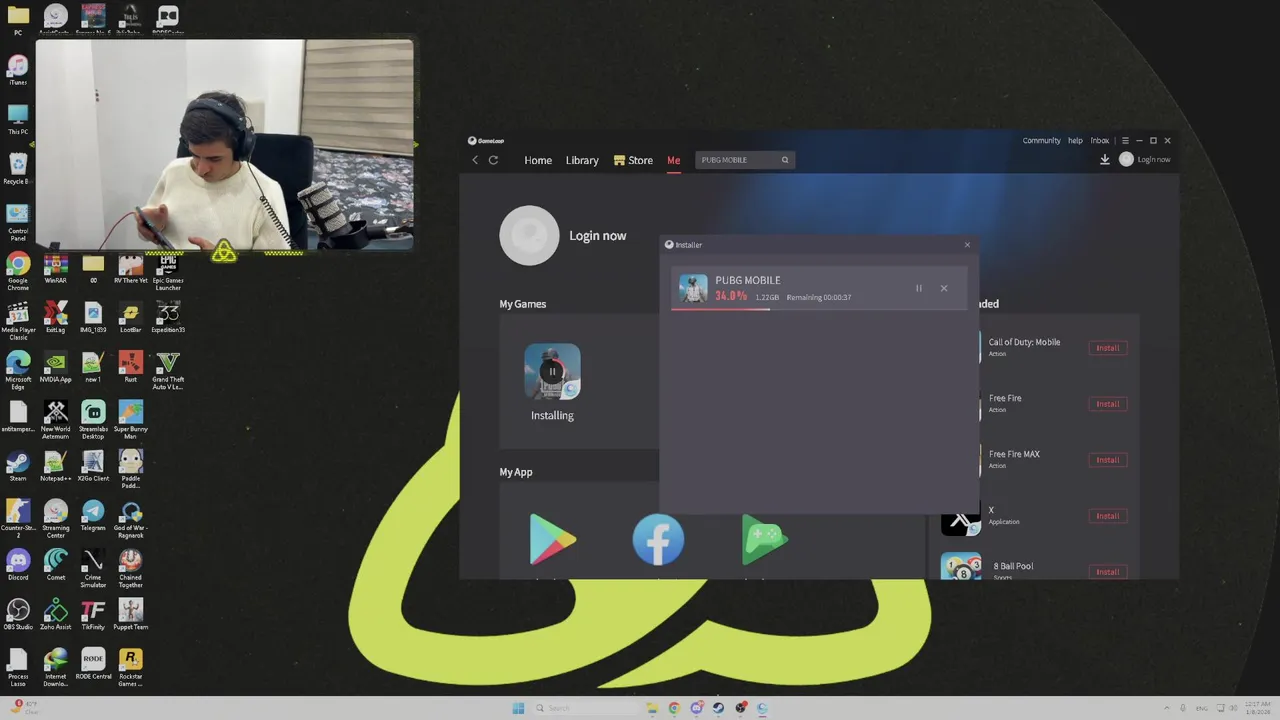Screen dimensions: 1280x720
Task: Open the Google Play Games app icon
Action: 765,541
